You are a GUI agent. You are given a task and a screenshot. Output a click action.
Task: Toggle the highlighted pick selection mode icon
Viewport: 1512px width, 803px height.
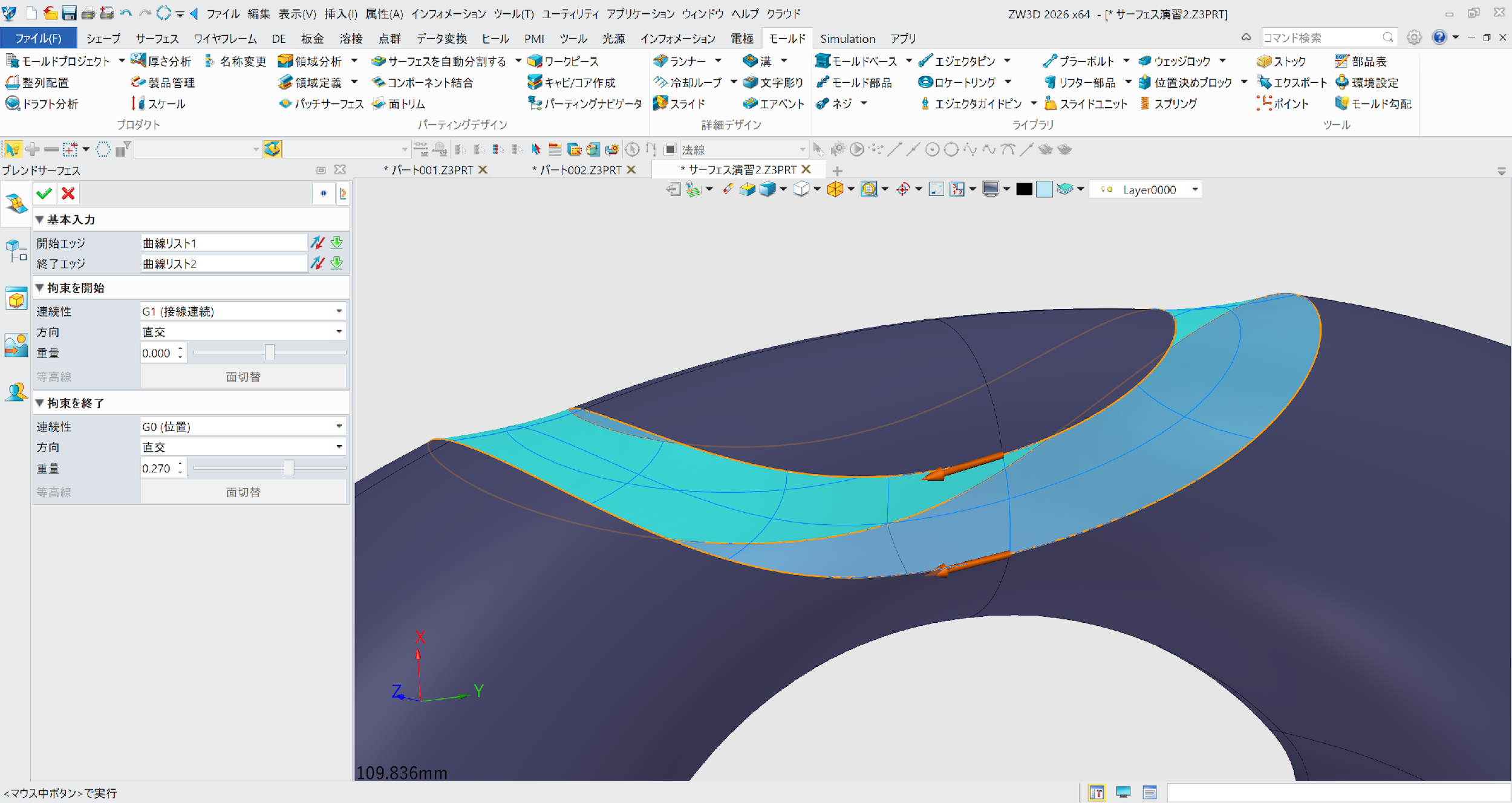tap(13, 149)
